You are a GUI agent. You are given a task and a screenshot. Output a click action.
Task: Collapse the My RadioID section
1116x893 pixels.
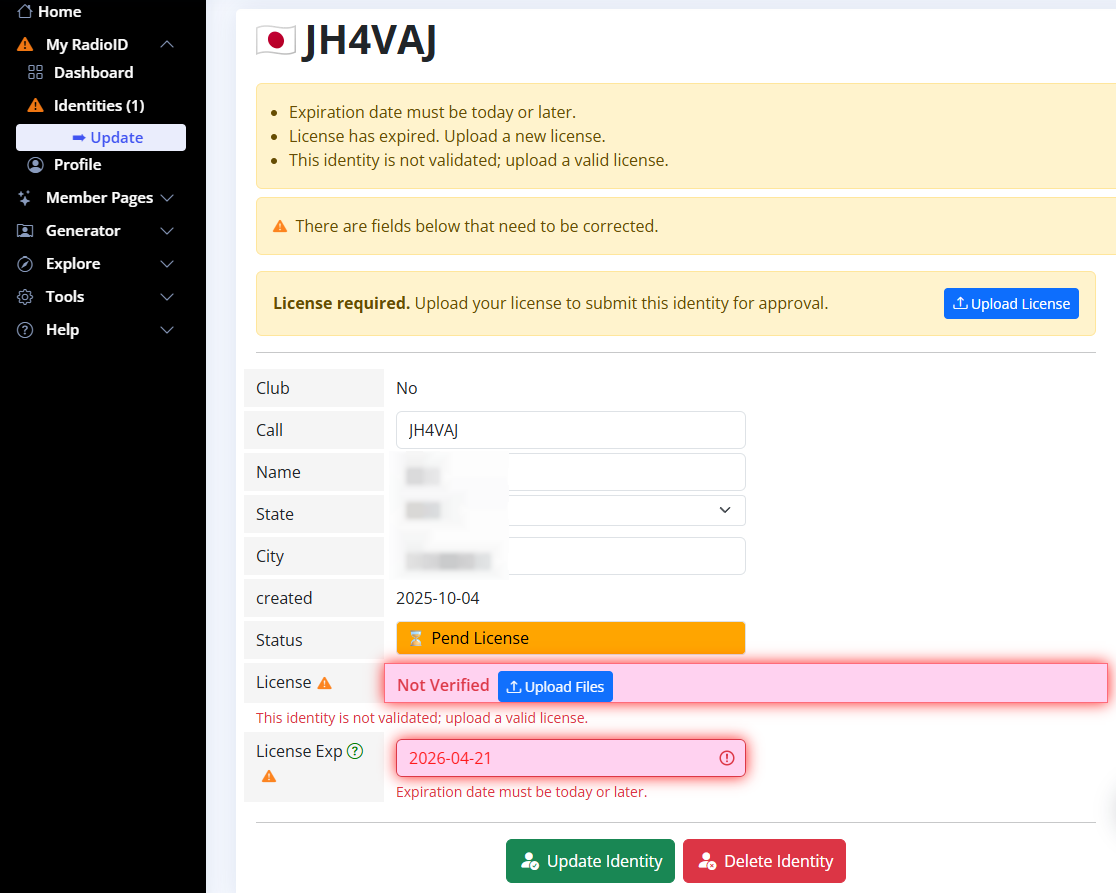[x=167, y=45]
